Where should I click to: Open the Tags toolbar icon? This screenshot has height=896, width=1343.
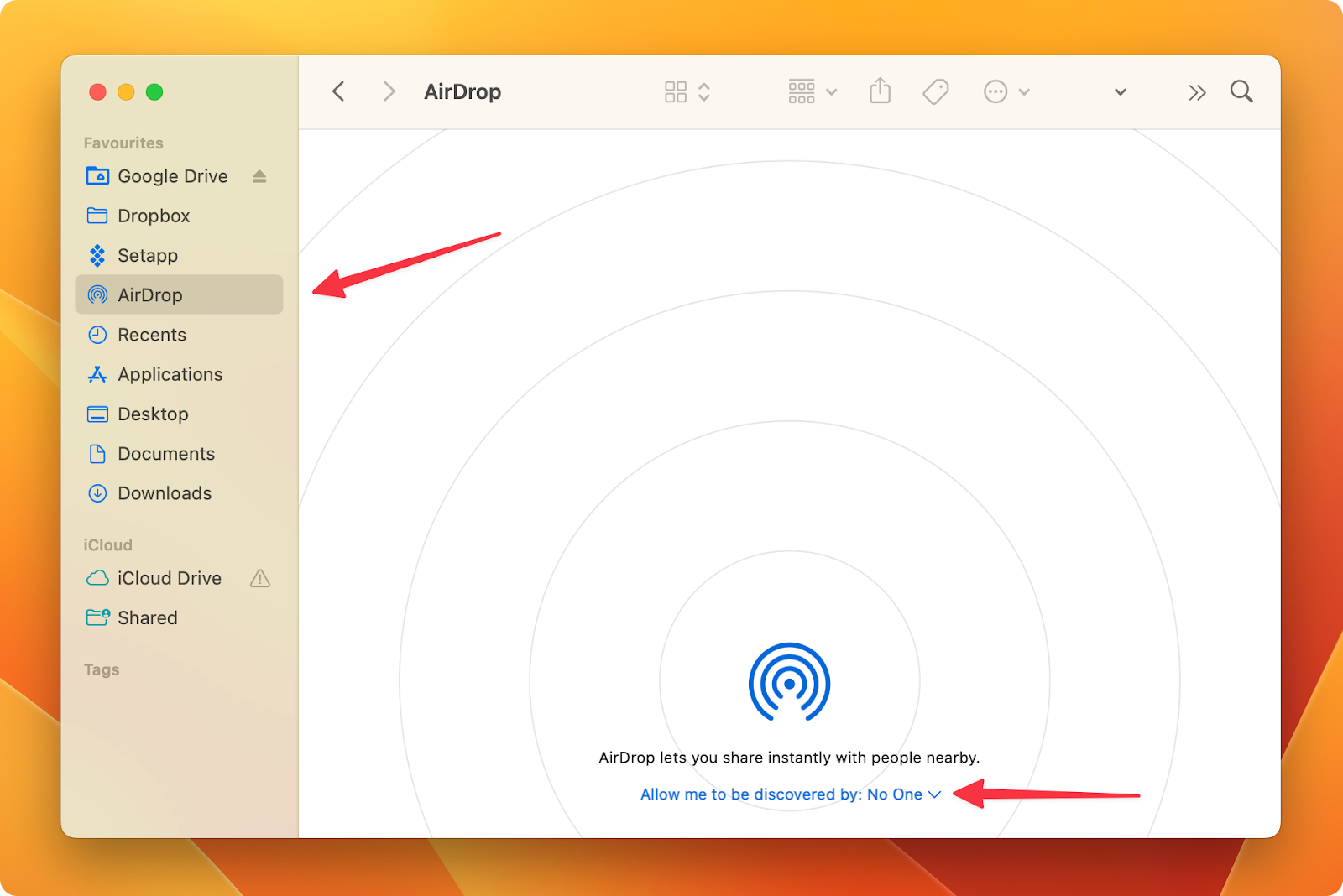pos(935,91)
